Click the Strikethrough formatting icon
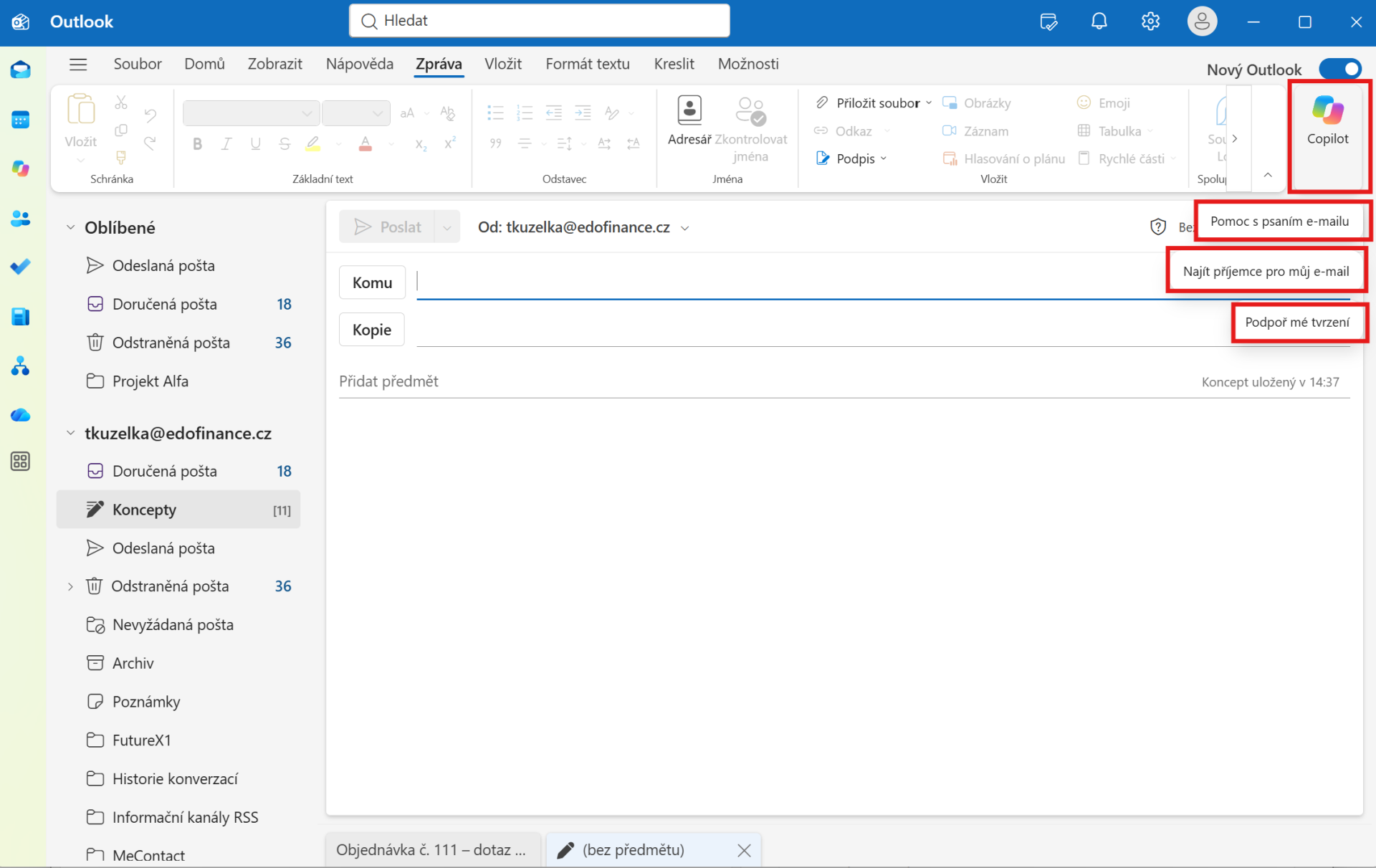This screenshot has width=1376, height=868. point(285,144)
